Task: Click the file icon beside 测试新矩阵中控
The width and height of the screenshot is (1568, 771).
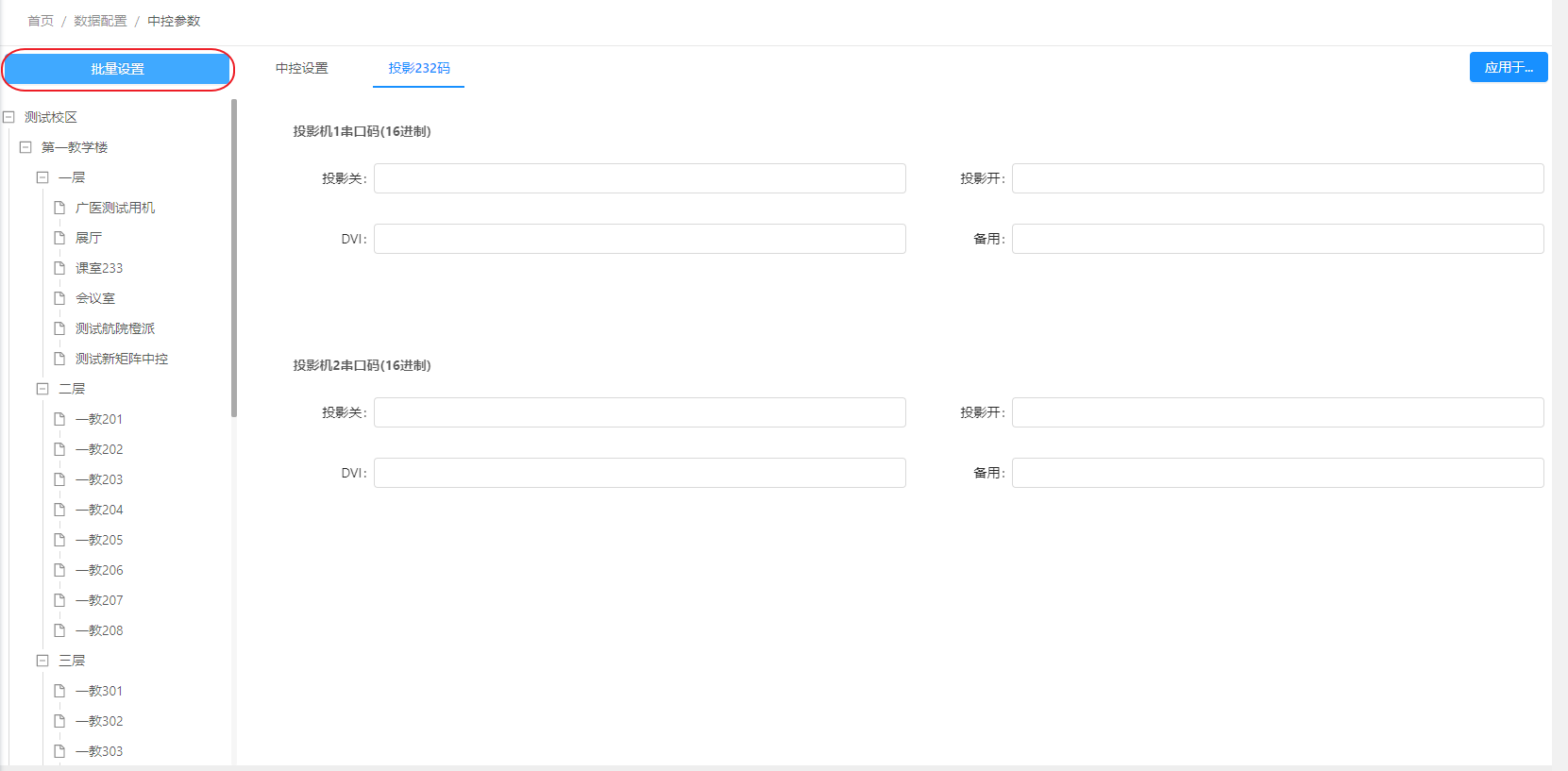Action: 59,359
